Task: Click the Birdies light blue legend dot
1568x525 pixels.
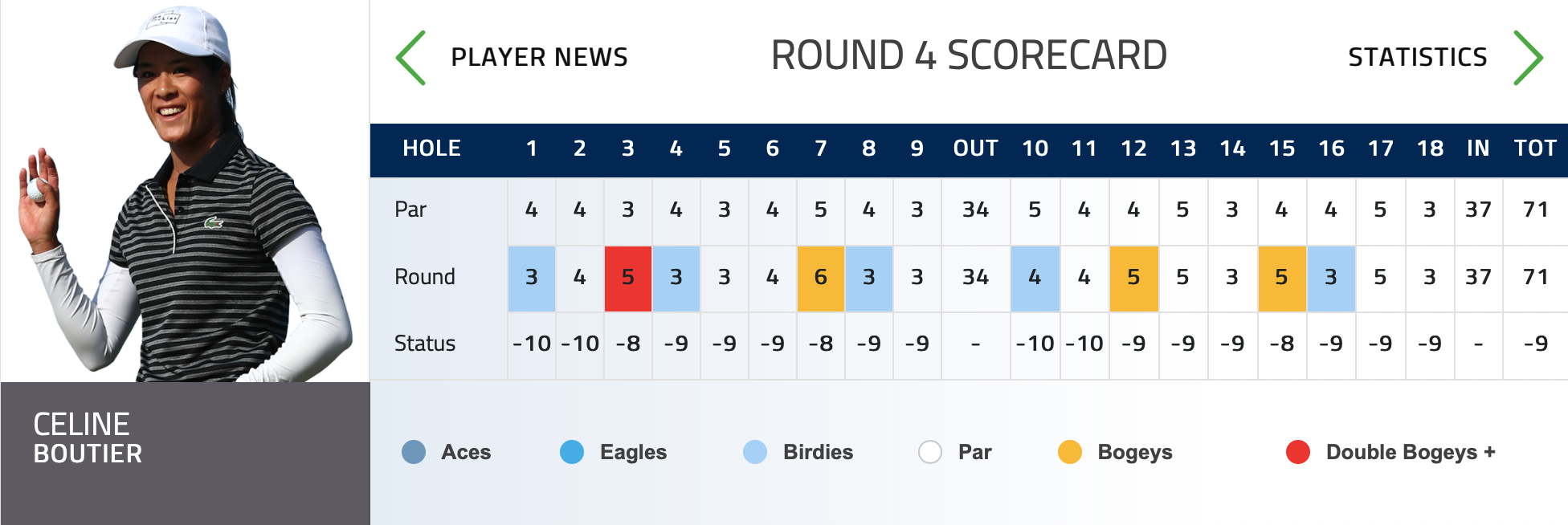Action: click(x=755, y=452)
